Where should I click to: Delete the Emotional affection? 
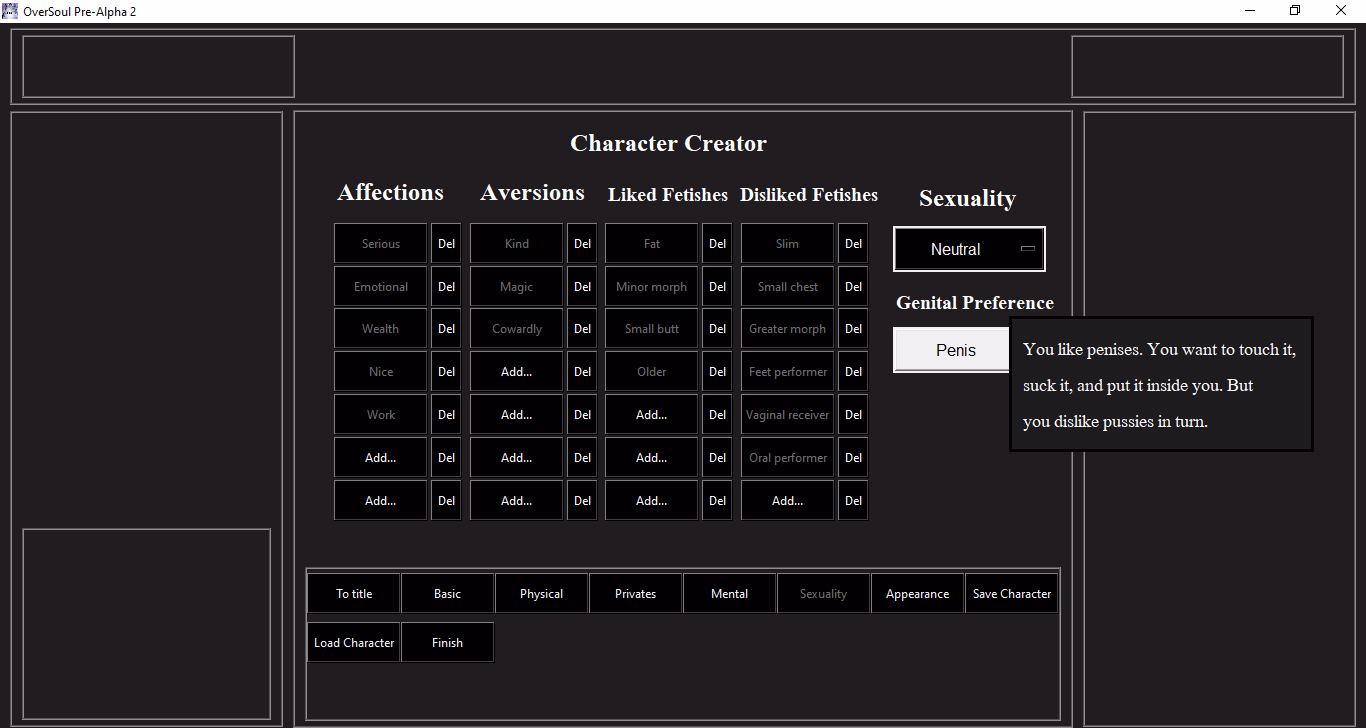point(447,286)
